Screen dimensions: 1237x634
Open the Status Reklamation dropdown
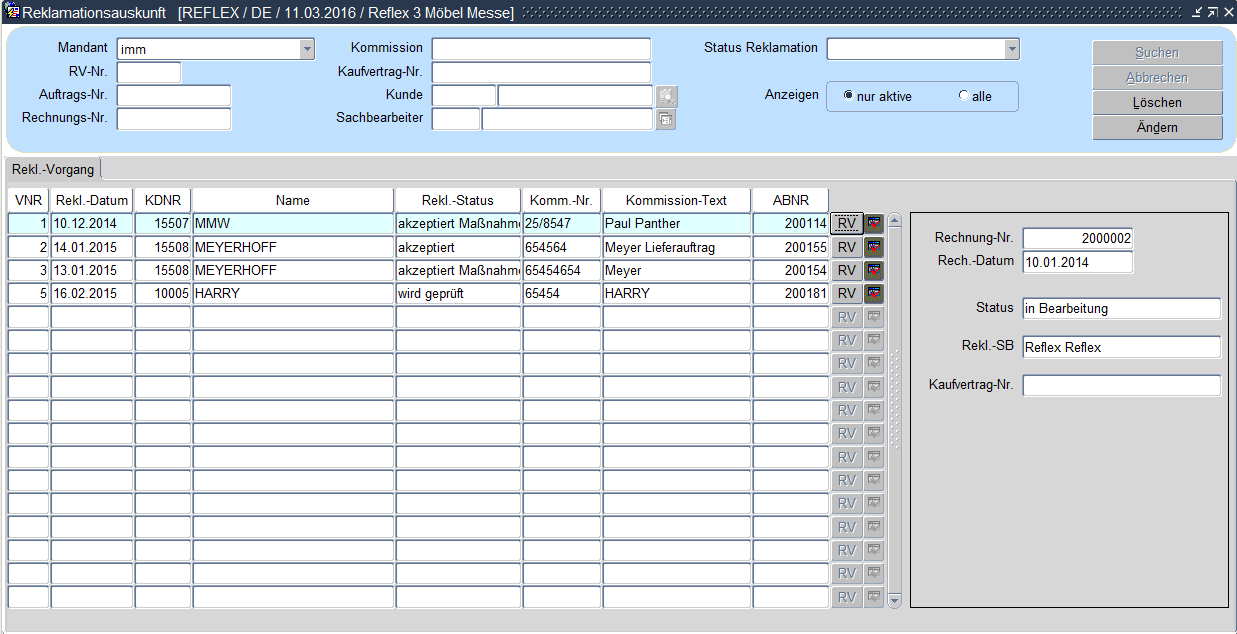1012,49
